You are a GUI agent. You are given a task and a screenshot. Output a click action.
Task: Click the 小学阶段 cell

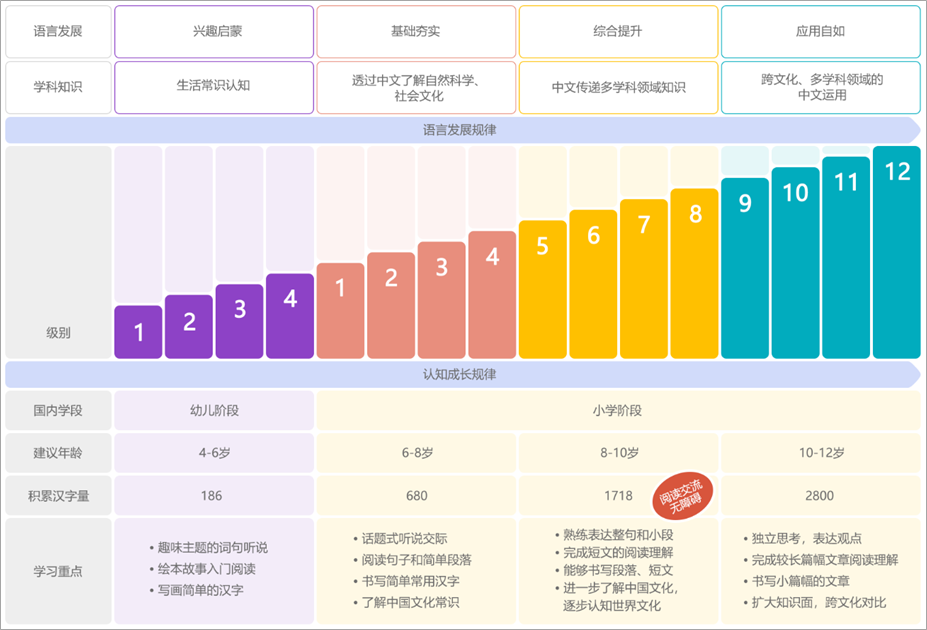(x=618, y=410)
